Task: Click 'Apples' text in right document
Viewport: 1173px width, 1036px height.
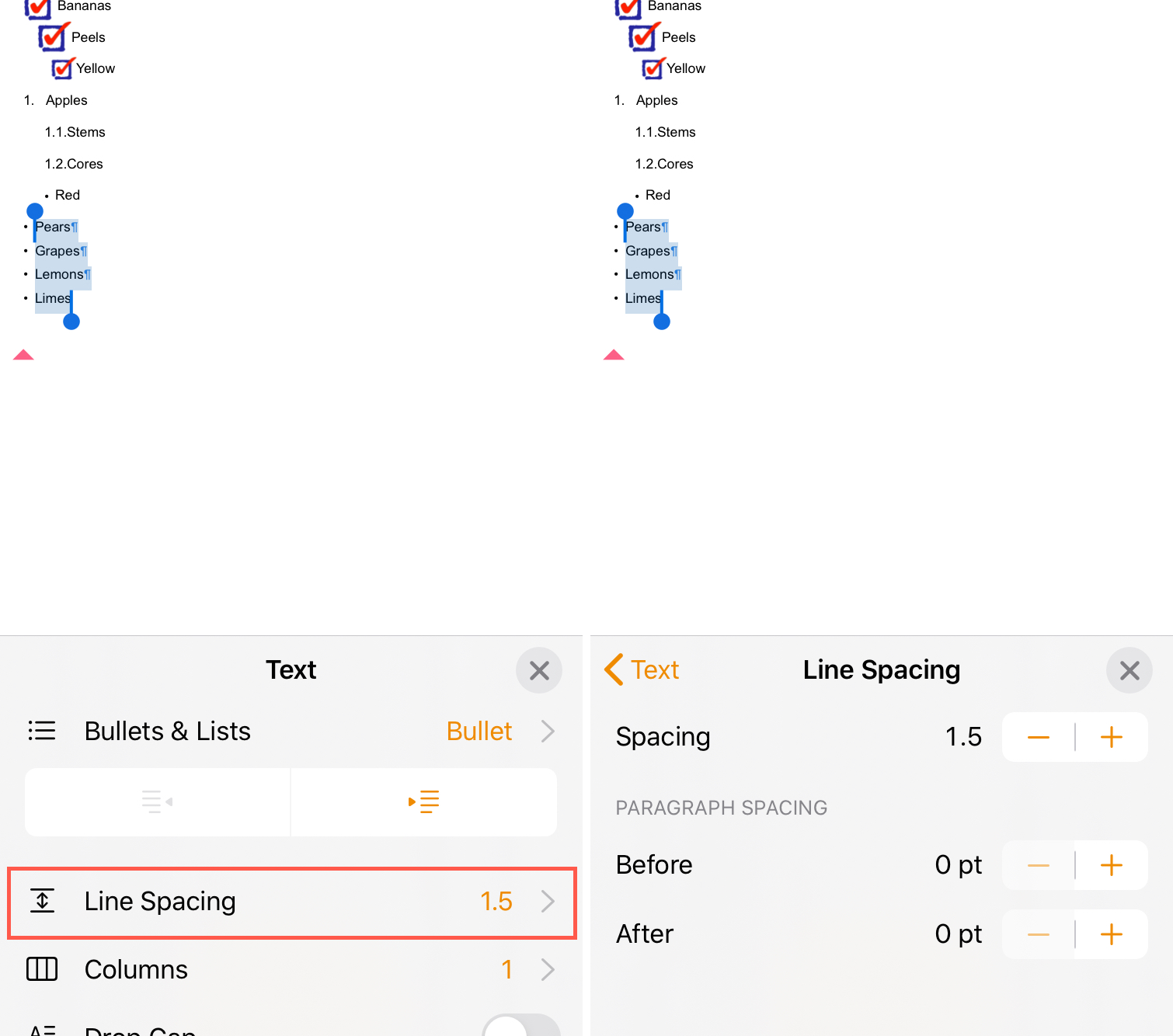Action: tap(657, 100)
